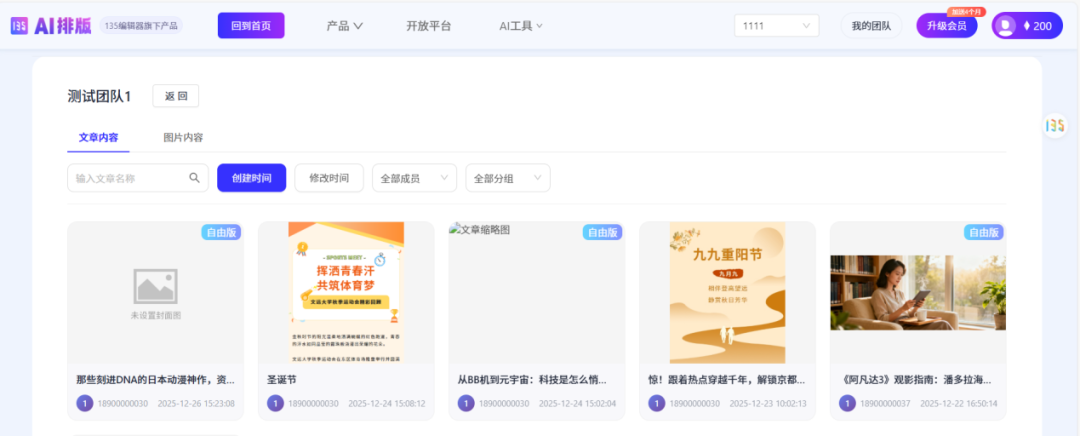
Task: Click the timestamp 2025-12-24 15:08:12
Action: click(386, 404)
